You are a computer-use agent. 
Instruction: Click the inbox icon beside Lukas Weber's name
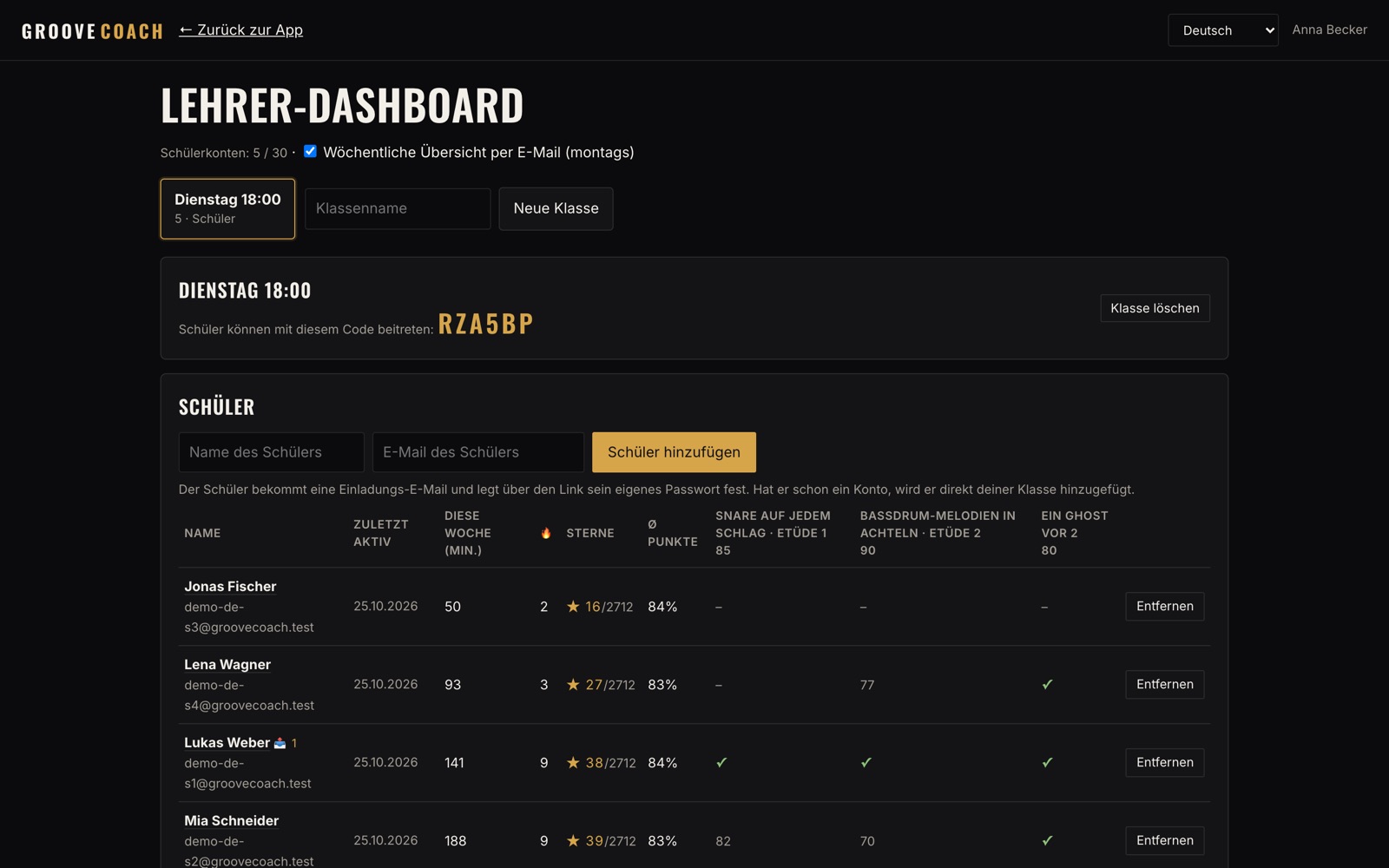pos(280,743)
